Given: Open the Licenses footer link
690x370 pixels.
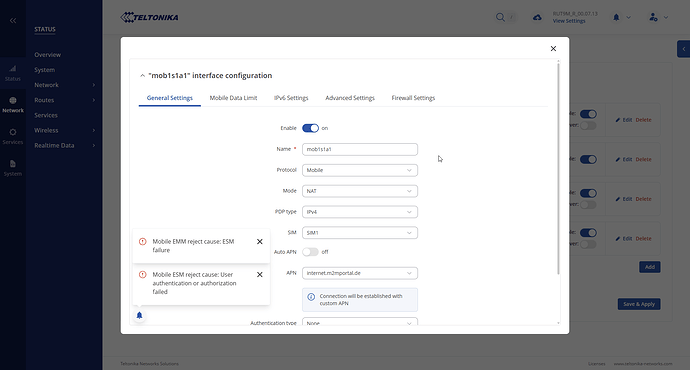Looking at the screenshot, I should pos(597,364).
